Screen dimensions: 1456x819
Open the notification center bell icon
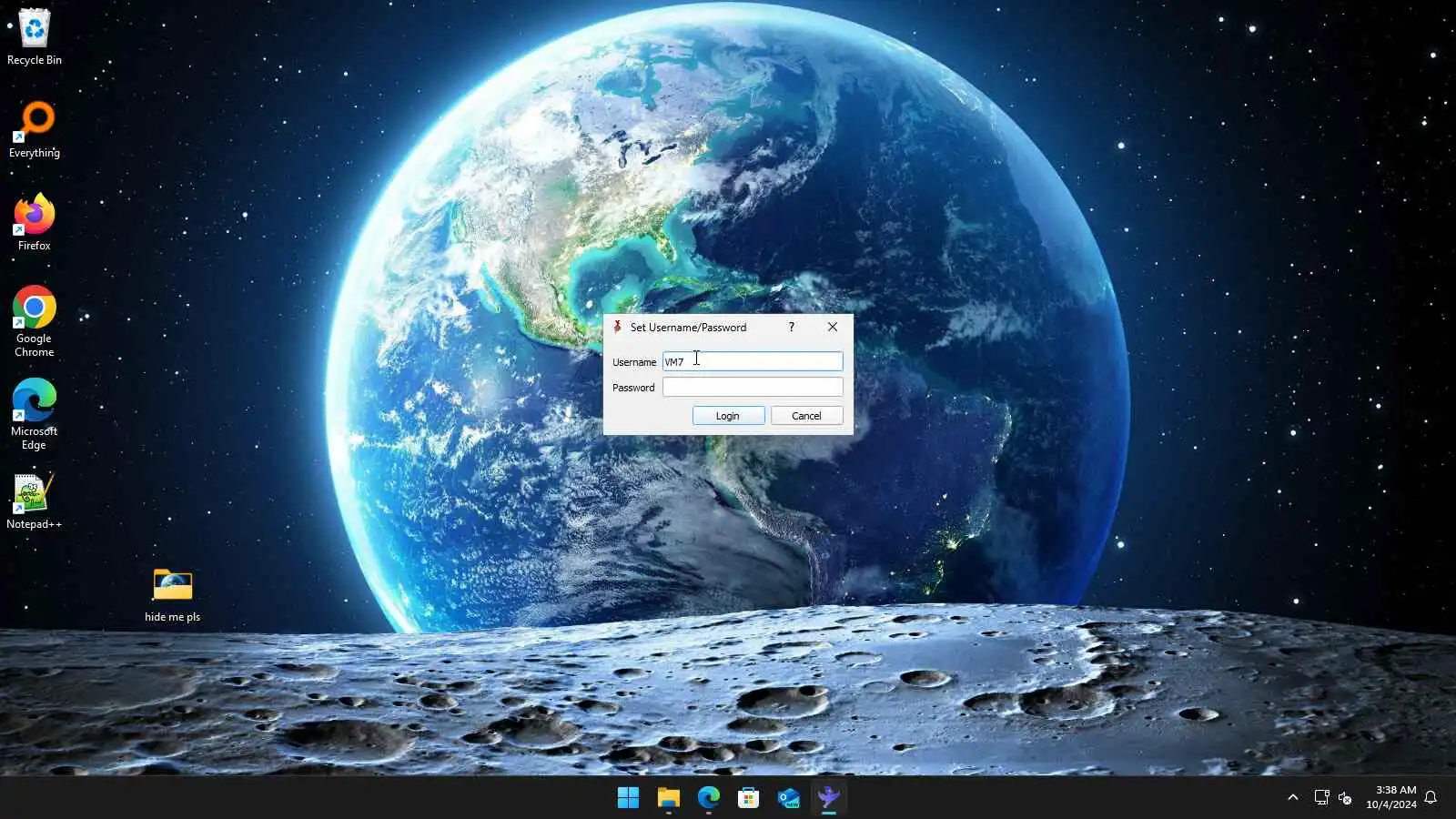coord(1431,797)
